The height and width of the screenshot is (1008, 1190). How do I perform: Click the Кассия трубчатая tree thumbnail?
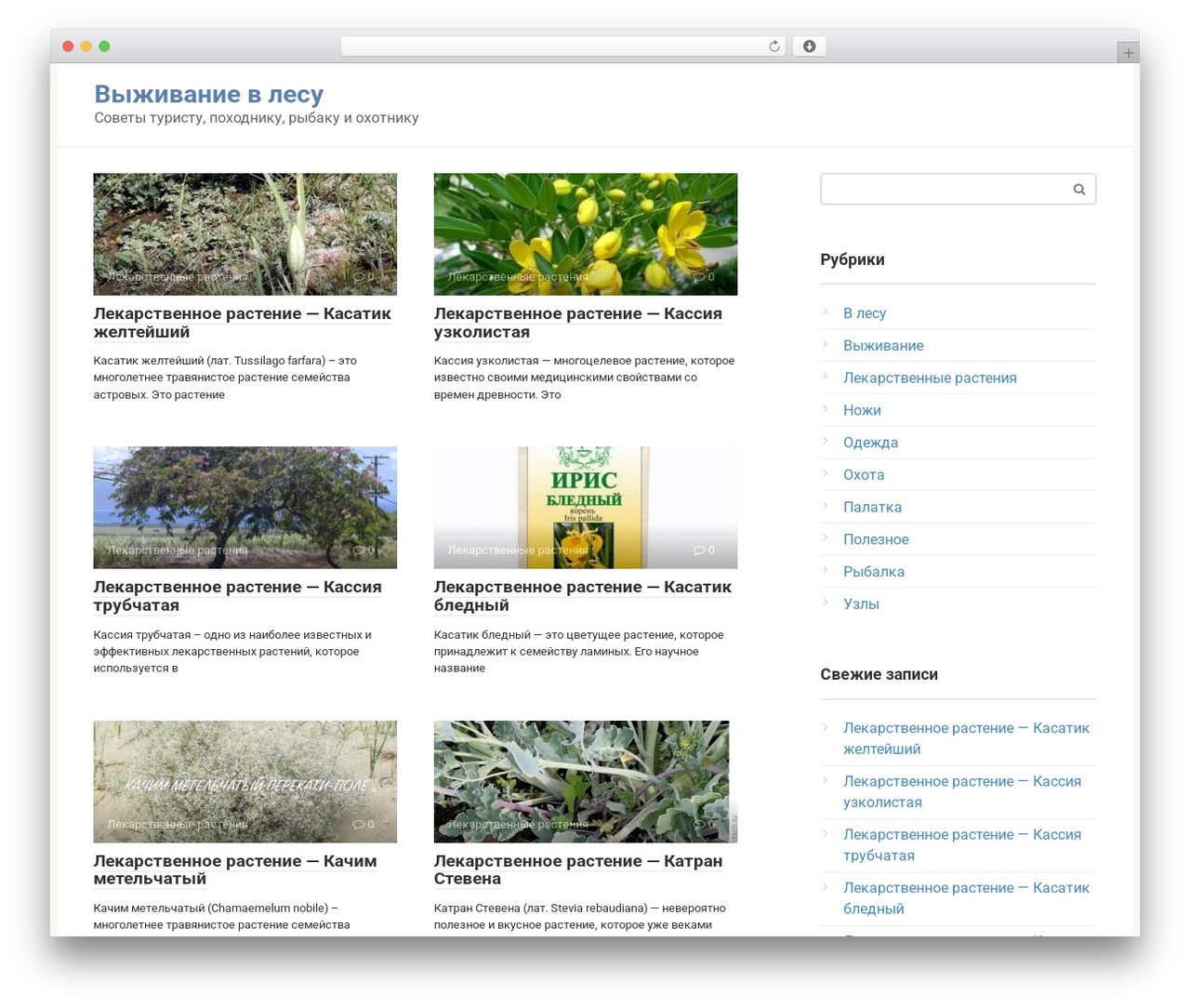point(245,508)
